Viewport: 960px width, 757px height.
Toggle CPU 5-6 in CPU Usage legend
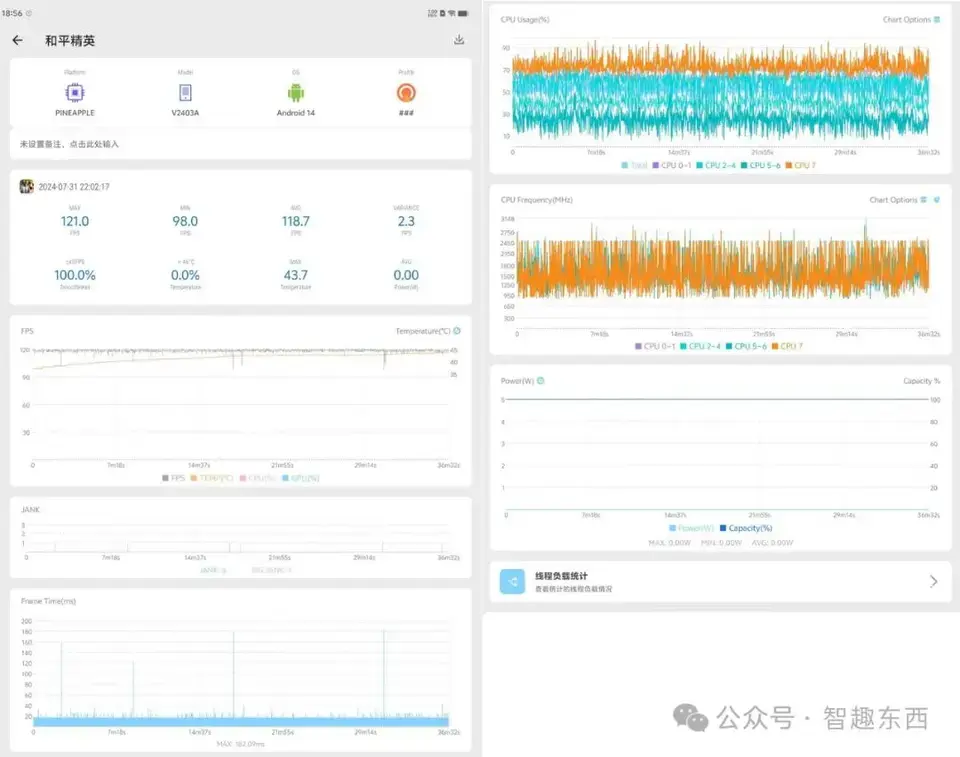[760, 165]
